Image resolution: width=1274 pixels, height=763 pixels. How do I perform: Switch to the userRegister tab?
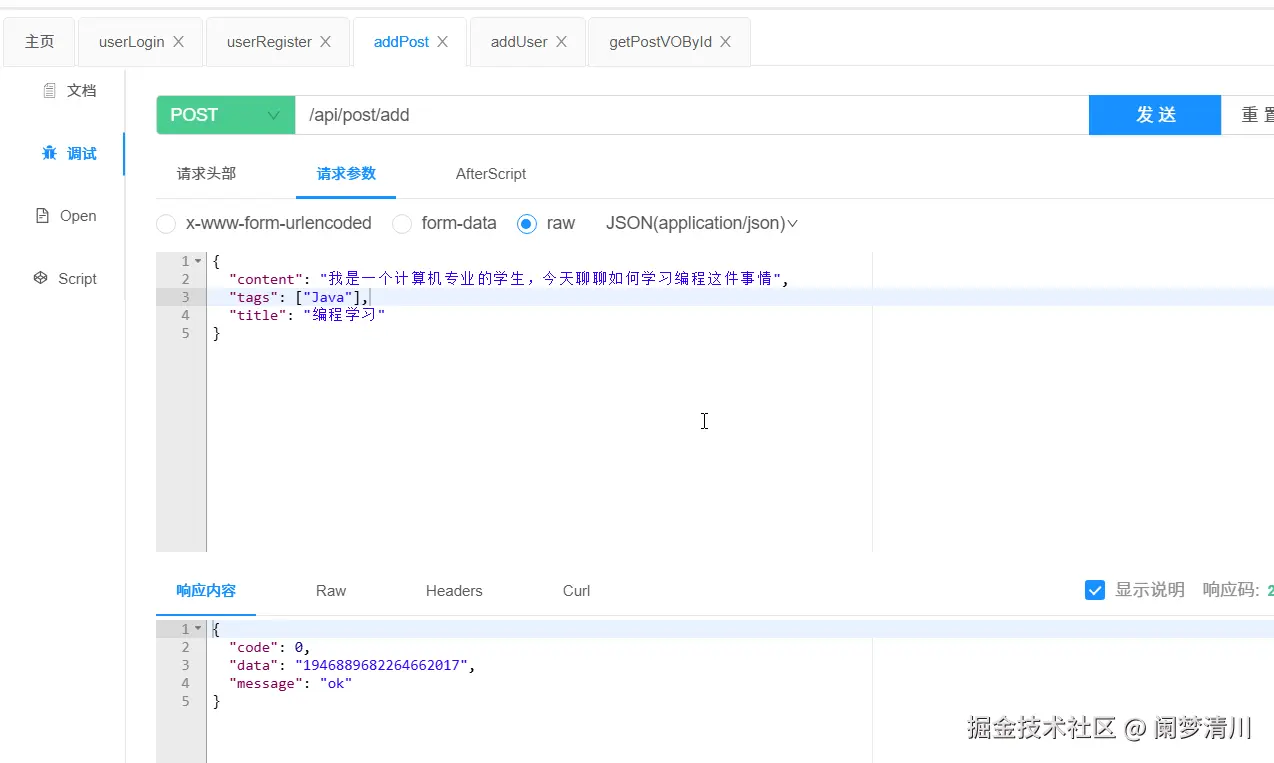point(269,42)
